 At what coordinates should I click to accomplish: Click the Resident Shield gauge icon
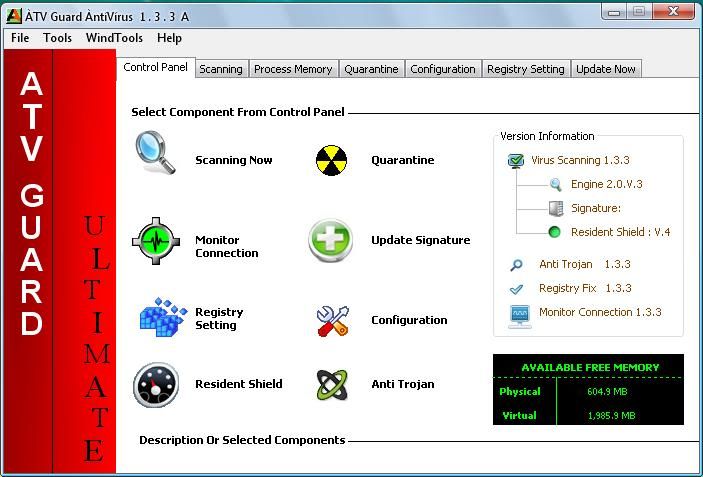click(x=156, y=385)
